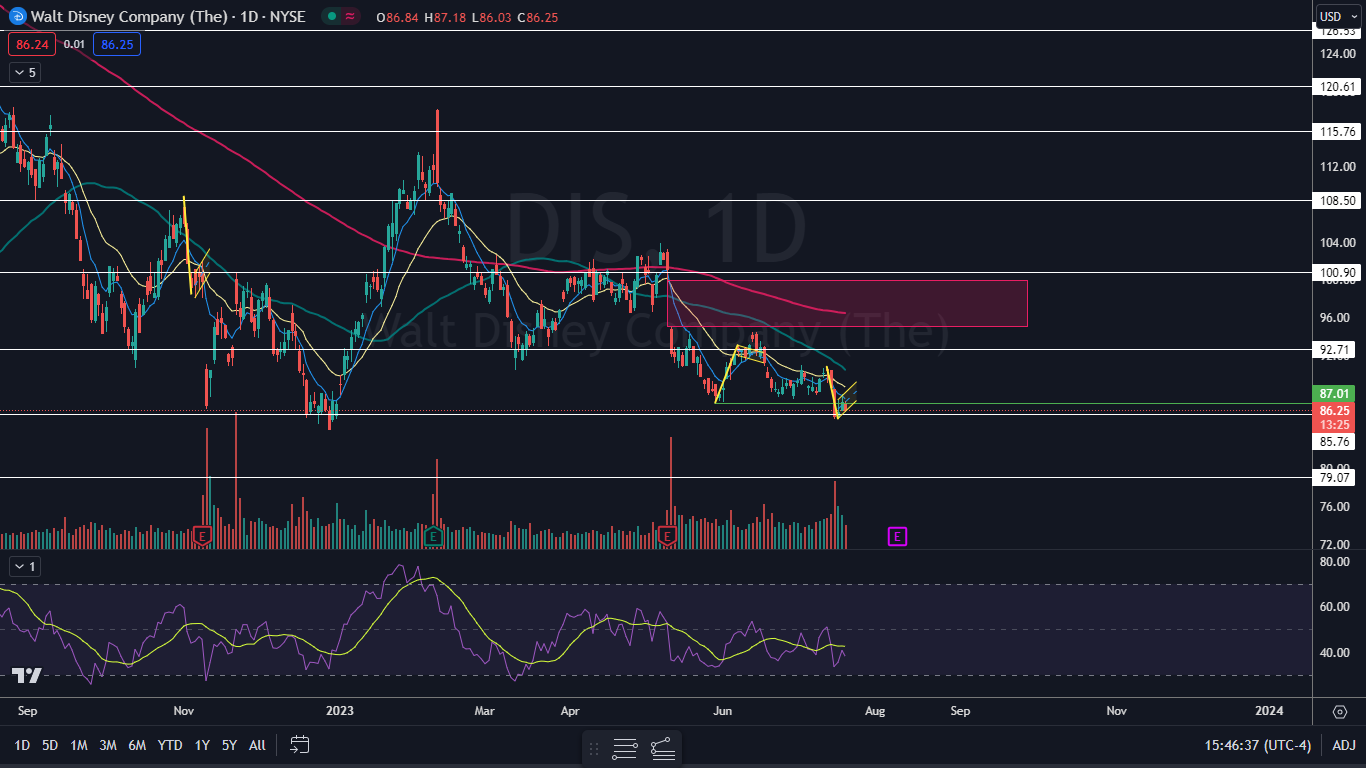Click the drawing toolbar drag handle
This screenshot has height=768, width=1366.
click(x=595, y=747)
